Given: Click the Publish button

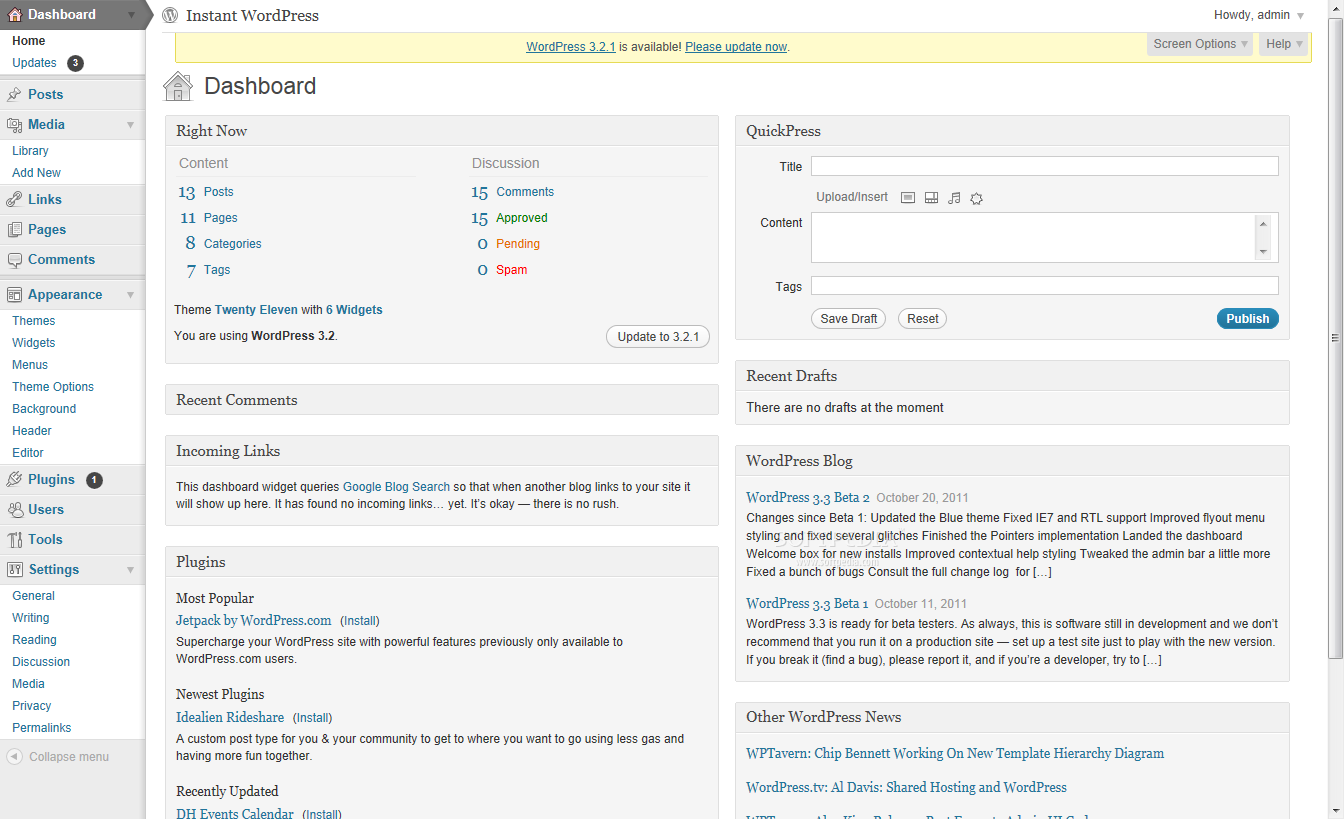Looking at the screenshot, I should (x=1247, y=319).
